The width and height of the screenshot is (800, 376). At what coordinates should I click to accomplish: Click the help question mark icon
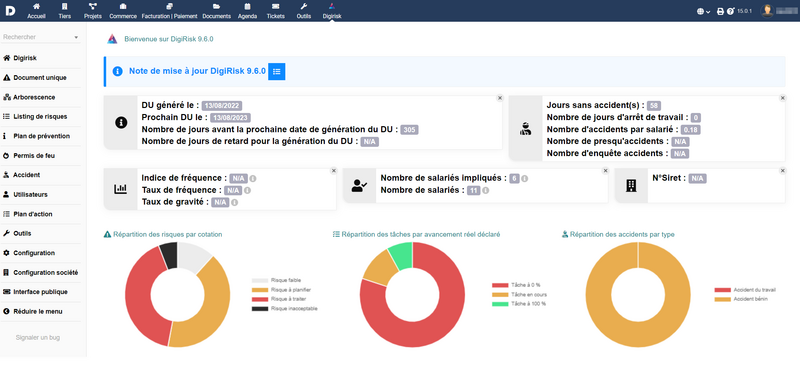(x=730, y=11)
